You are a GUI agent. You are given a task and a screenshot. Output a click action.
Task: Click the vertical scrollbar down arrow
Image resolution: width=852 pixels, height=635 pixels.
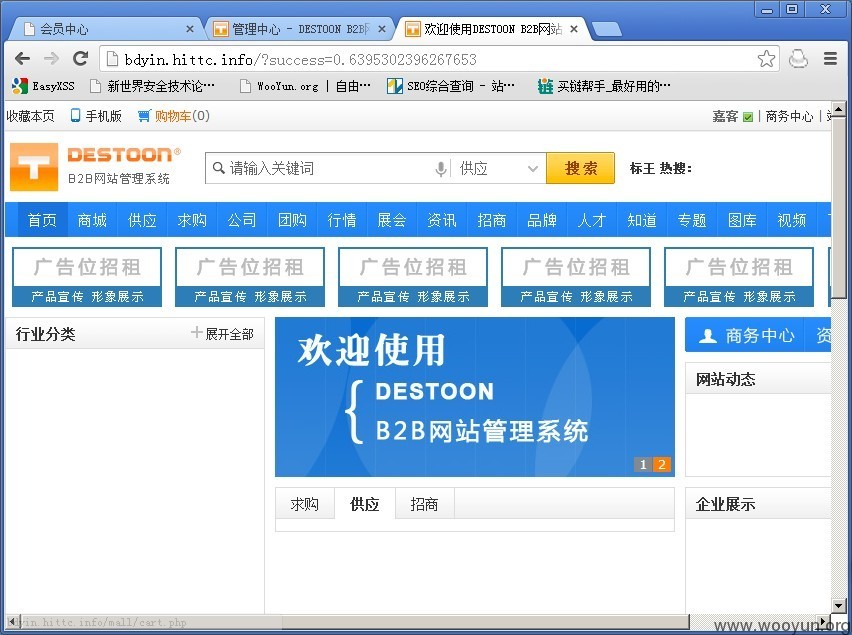(x=838, y=606)
